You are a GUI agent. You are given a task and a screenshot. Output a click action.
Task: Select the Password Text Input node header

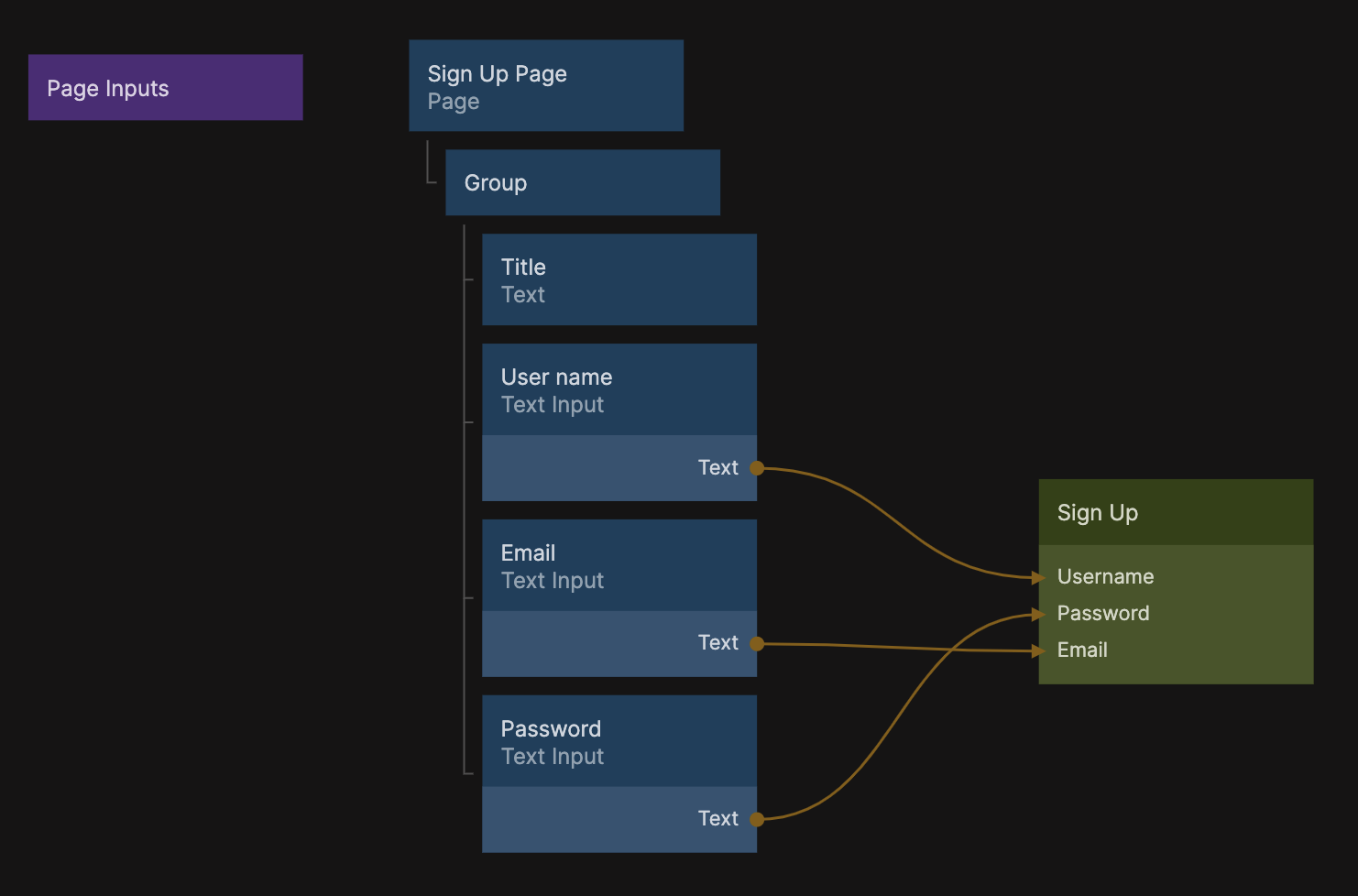click(619, 742)
